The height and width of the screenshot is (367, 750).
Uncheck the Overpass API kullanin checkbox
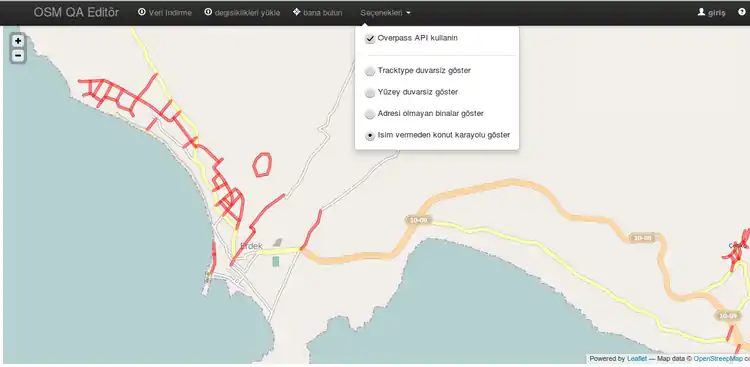[370, 39]
